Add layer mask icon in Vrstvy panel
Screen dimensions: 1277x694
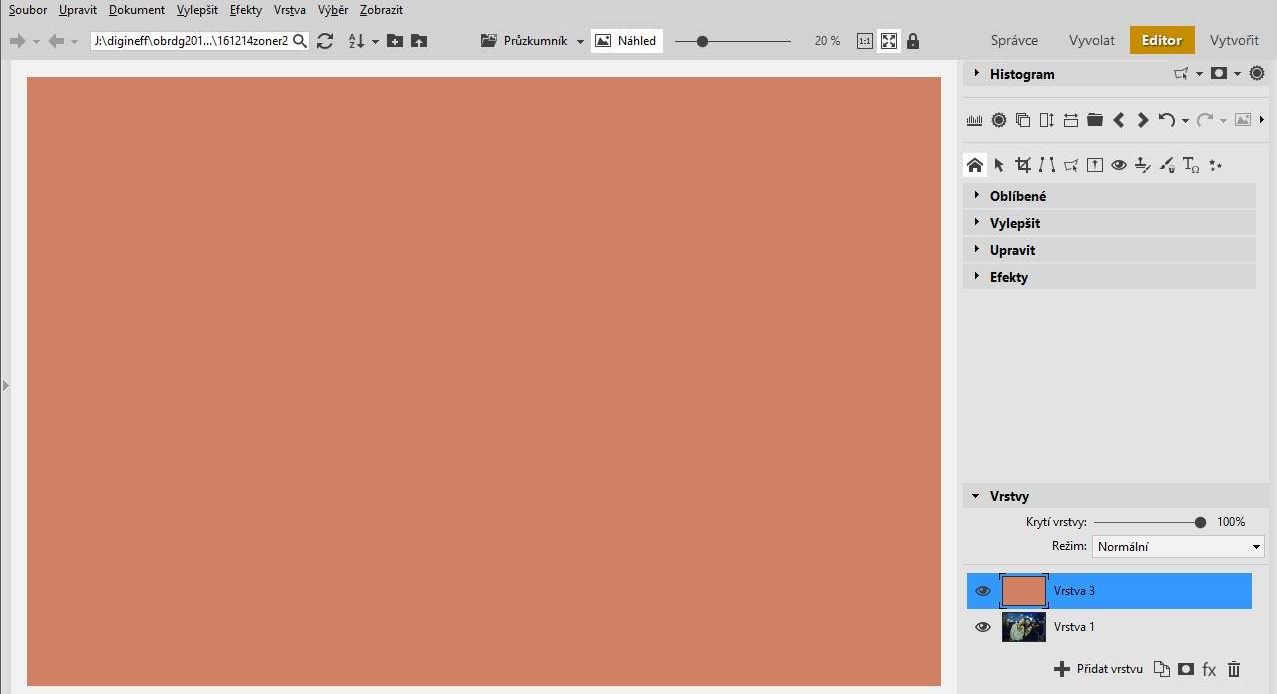coord(1186,669)
